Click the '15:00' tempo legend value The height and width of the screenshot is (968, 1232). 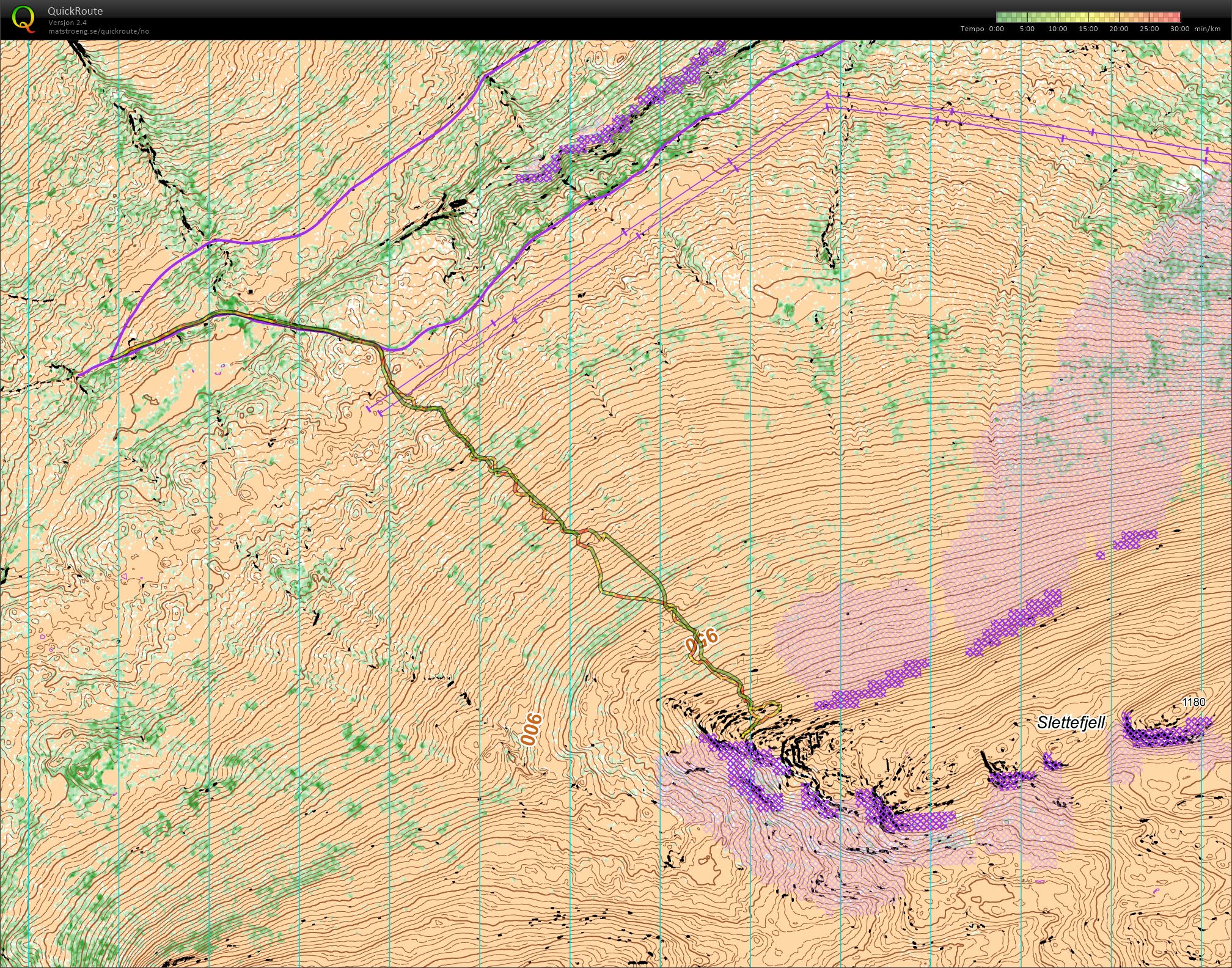[x=1088, y=29]
